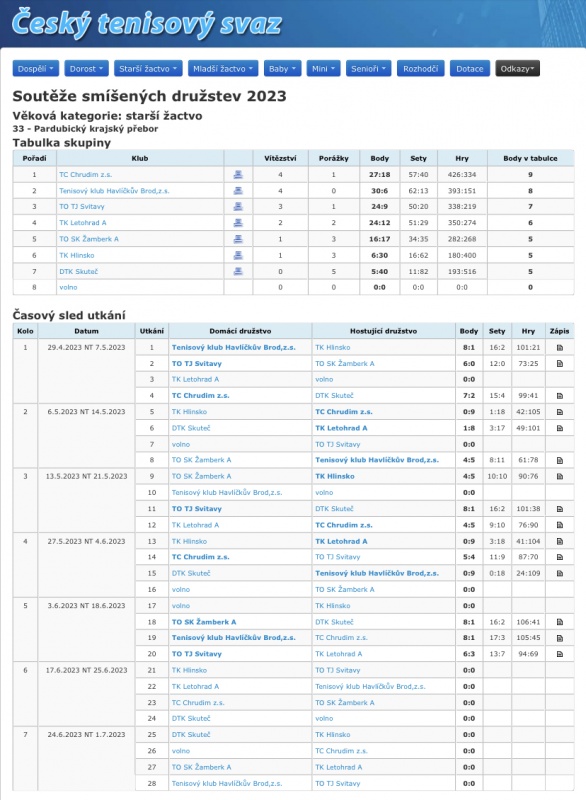Open the Dotace section
This screenshot has width=586, height=800.
pyautogui.click(x=470, y=68)
